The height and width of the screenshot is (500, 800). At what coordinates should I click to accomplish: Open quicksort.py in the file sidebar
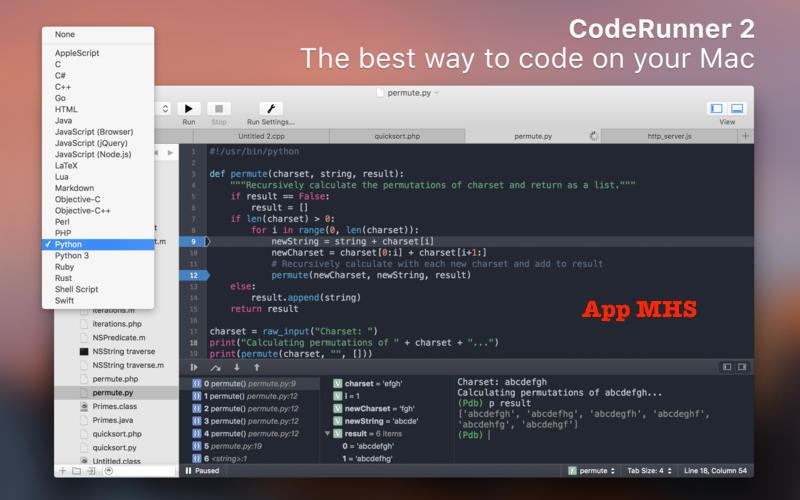coord(116,448)
